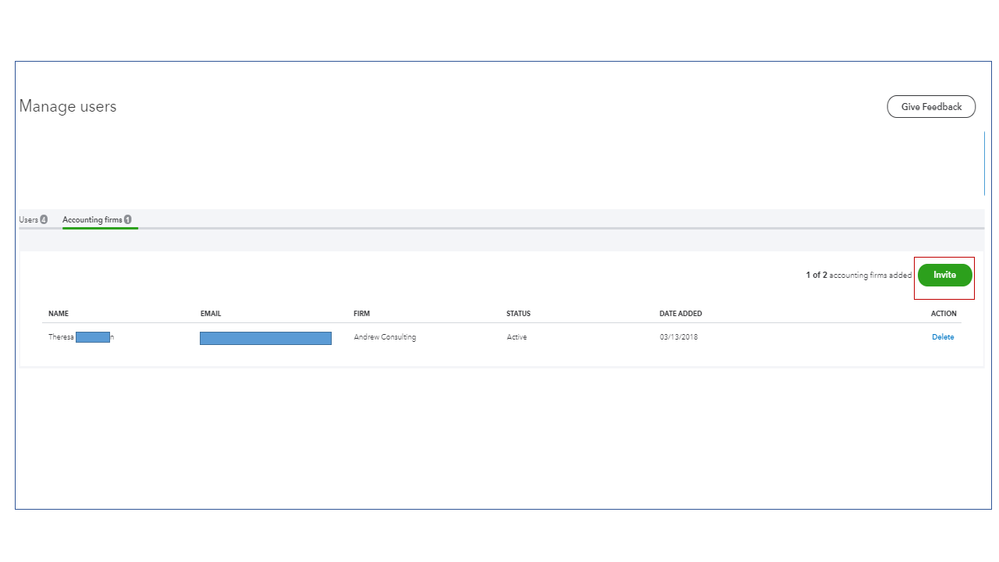Click the 03/13/2018 date added cell
The image size is (999, 562).
[678, 337]
